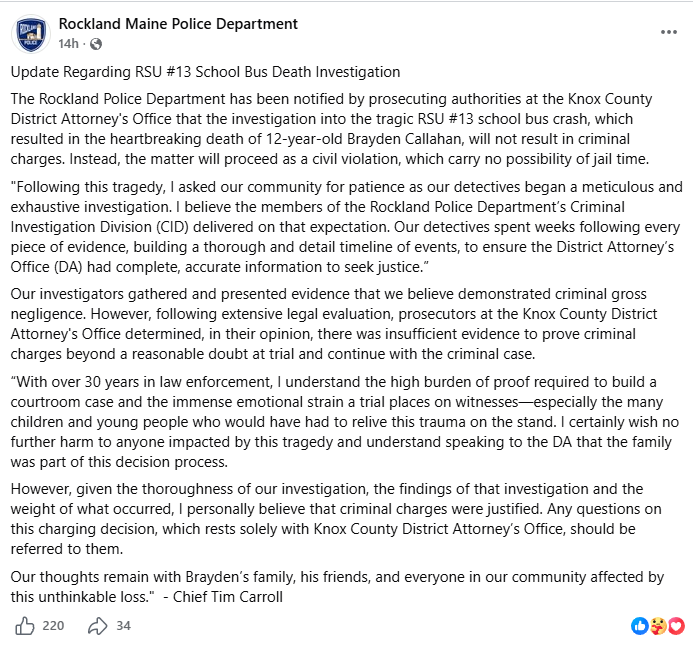This screenshot has width=693, height=645.
Task: Open the Rockland Police profile picture
Action: 31,34
